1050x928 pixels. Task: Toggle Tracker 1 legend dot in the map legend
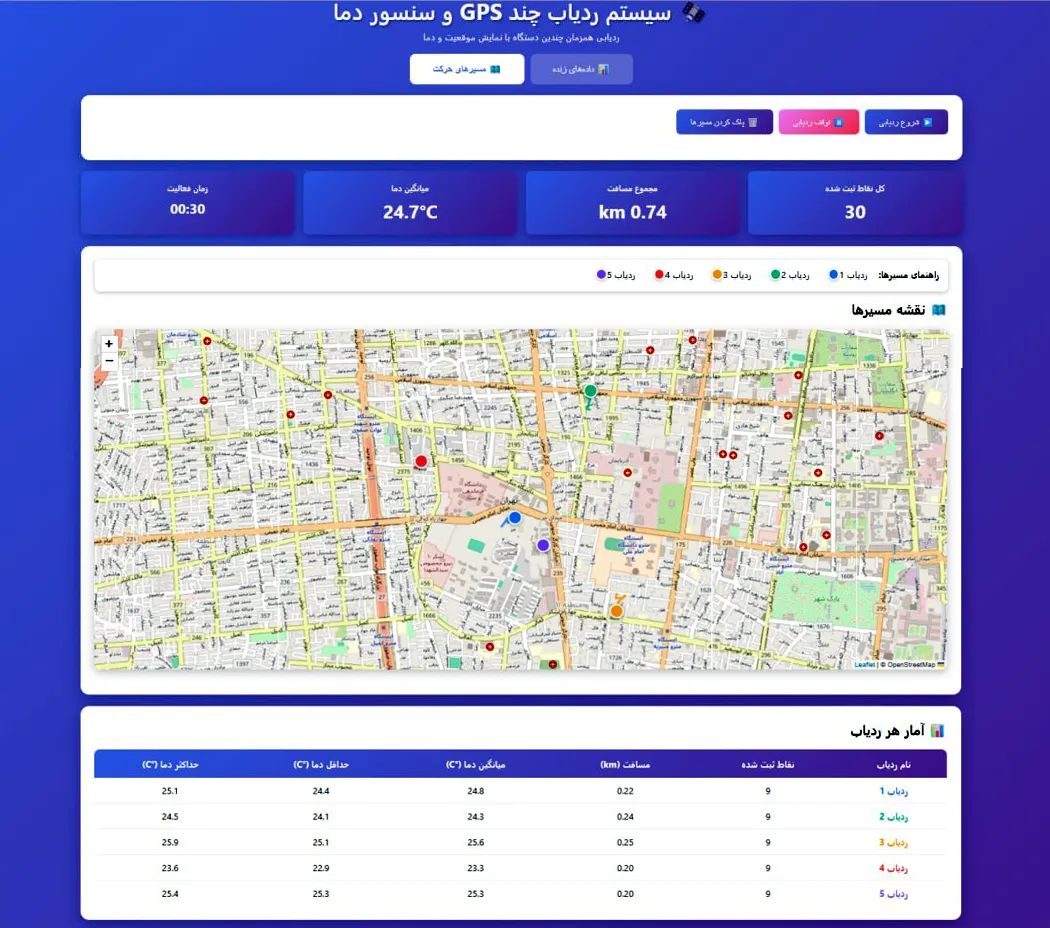(834, 273)
